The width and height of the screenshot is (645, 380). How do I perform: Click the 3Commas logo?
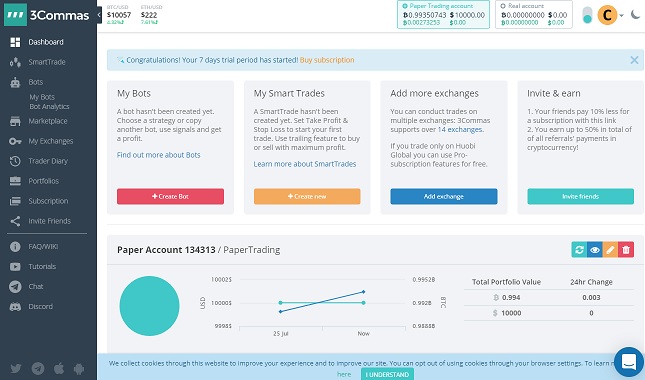46,15
